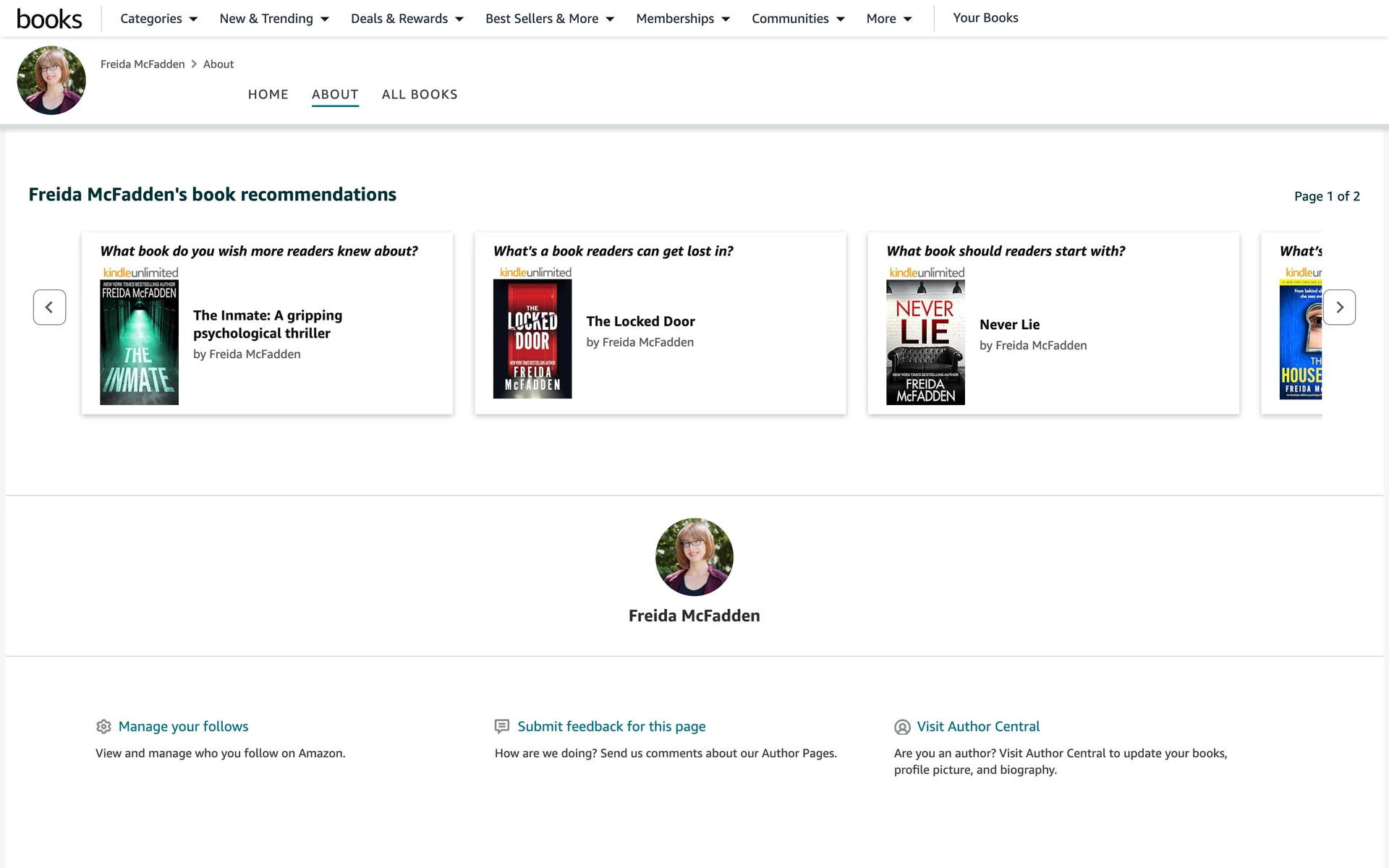
Task: Switch to the HOME tab
Action: coord(268,95)
